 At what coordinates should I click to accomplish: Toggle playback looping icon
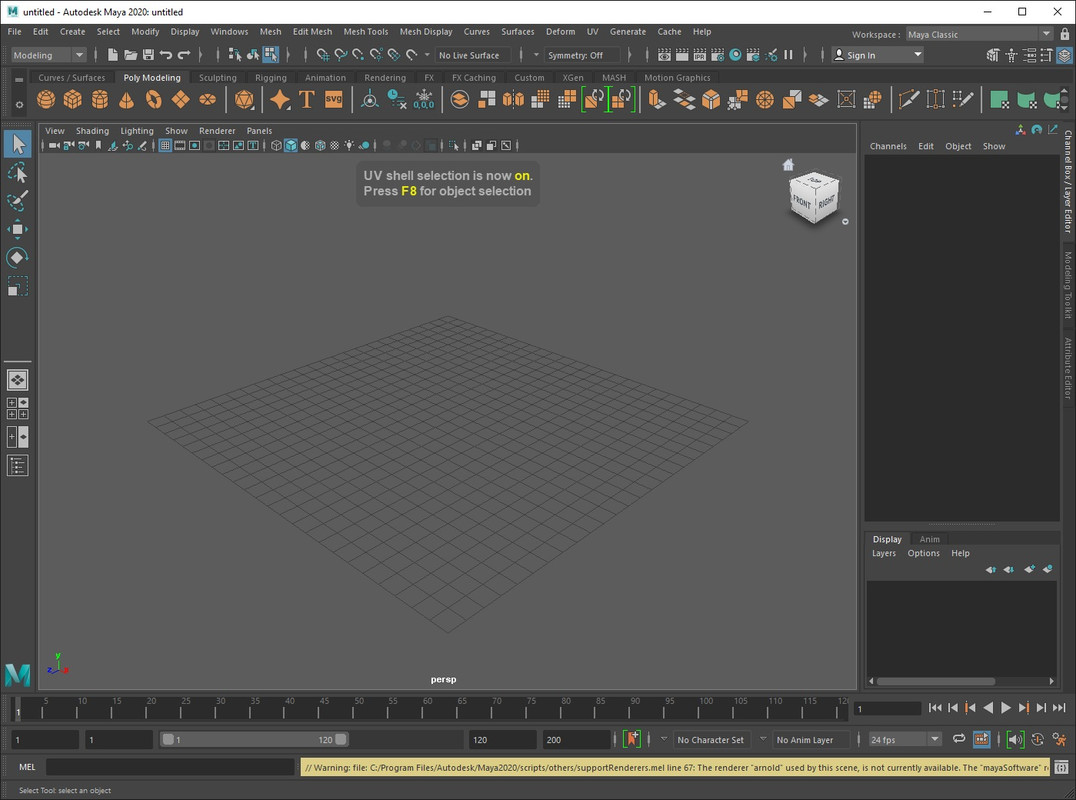(958, 740)
